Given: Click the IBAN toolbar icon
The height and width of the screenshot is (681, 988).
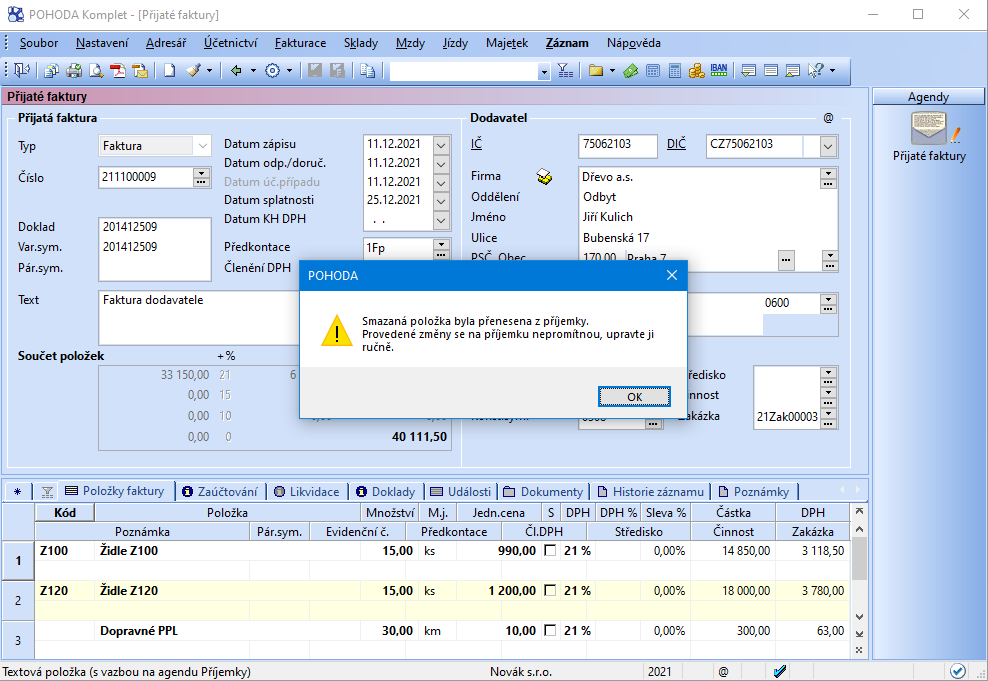Looking at the screenshot, I should click(x=718, y=71).
